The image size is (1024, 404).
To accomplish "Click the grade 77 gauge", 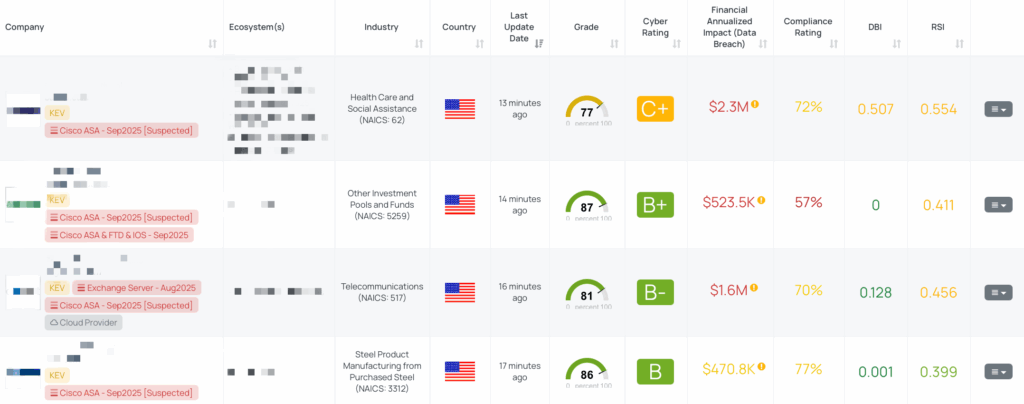I will [586, 110].
